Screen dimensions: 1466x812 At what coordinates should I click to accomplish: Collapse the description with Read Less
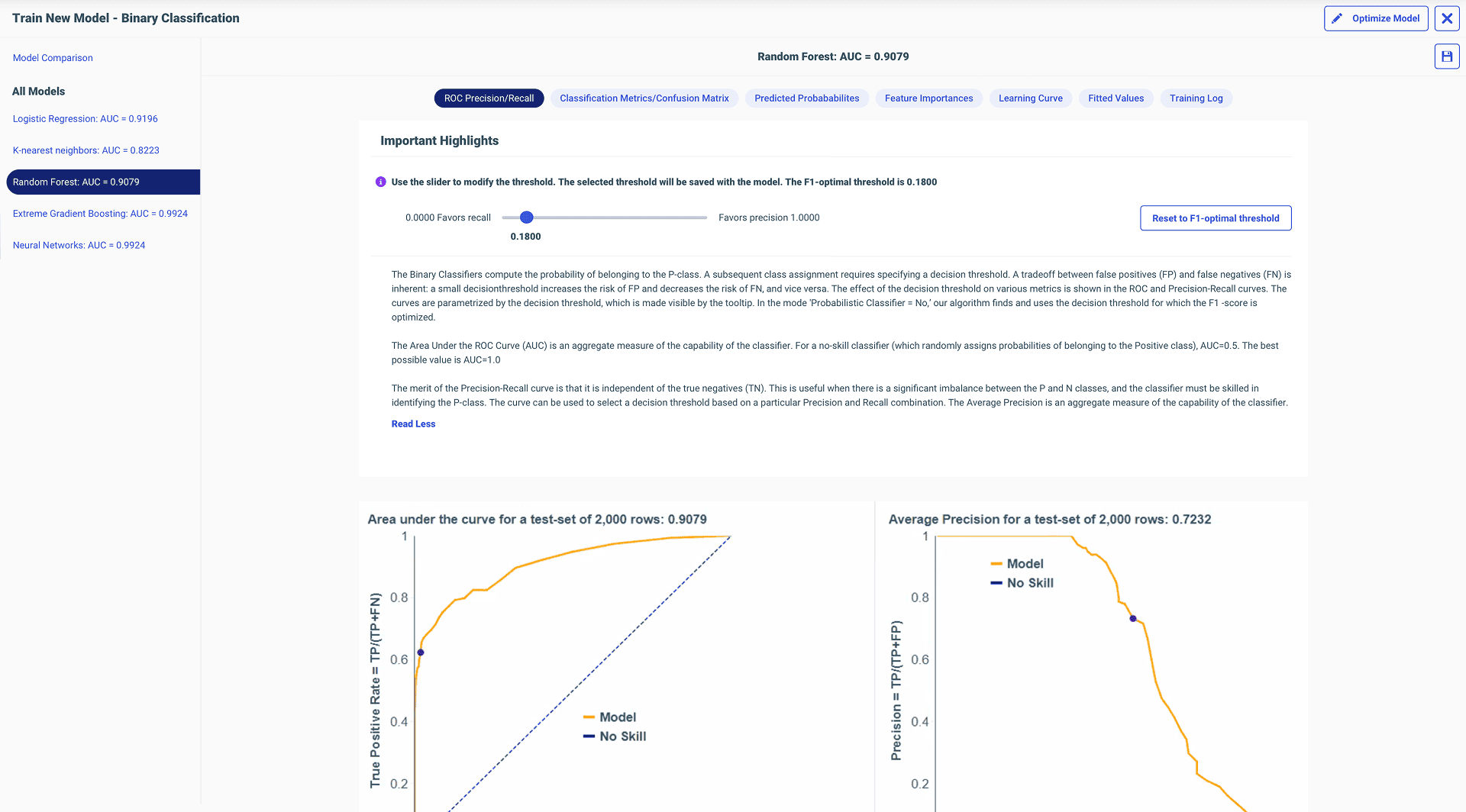[413, 424]
